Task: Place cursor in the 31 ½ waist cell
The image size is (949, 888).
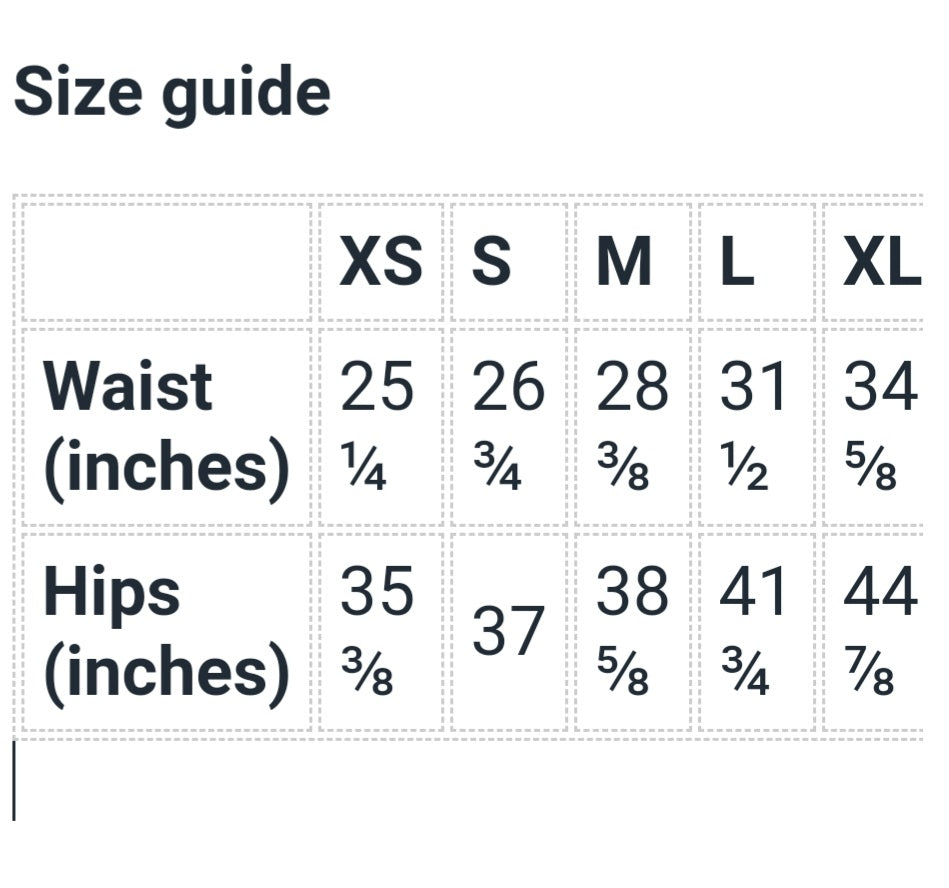Action: click(x=757, y=427)
